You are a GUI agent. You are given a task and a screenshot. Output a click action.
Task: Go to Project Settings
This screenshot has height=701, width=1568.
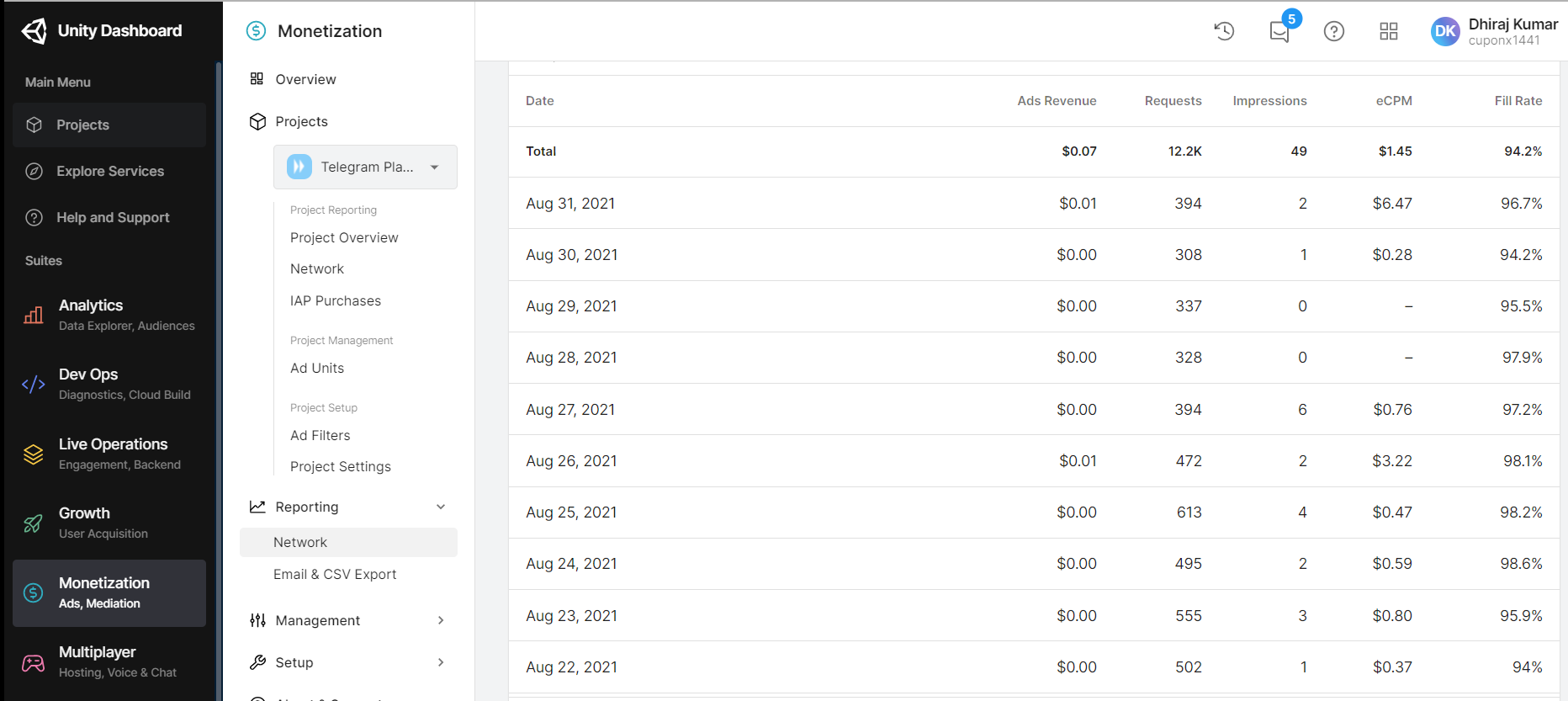coord(341,466)
